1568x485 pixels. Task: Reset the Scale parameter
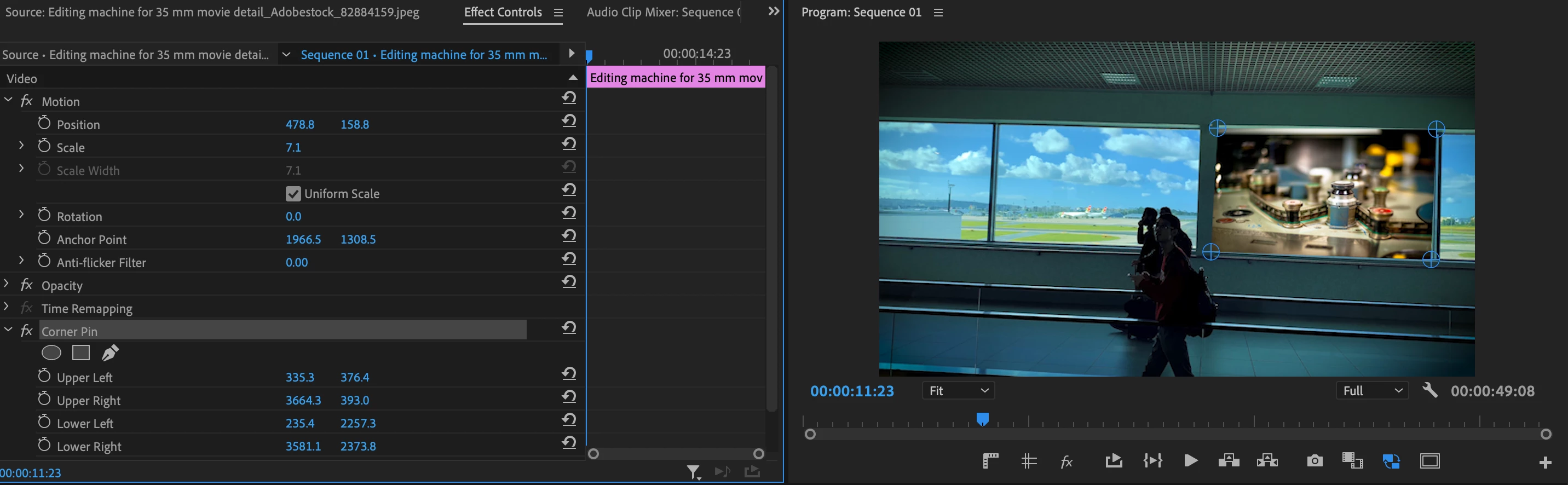tap(569, 143)
